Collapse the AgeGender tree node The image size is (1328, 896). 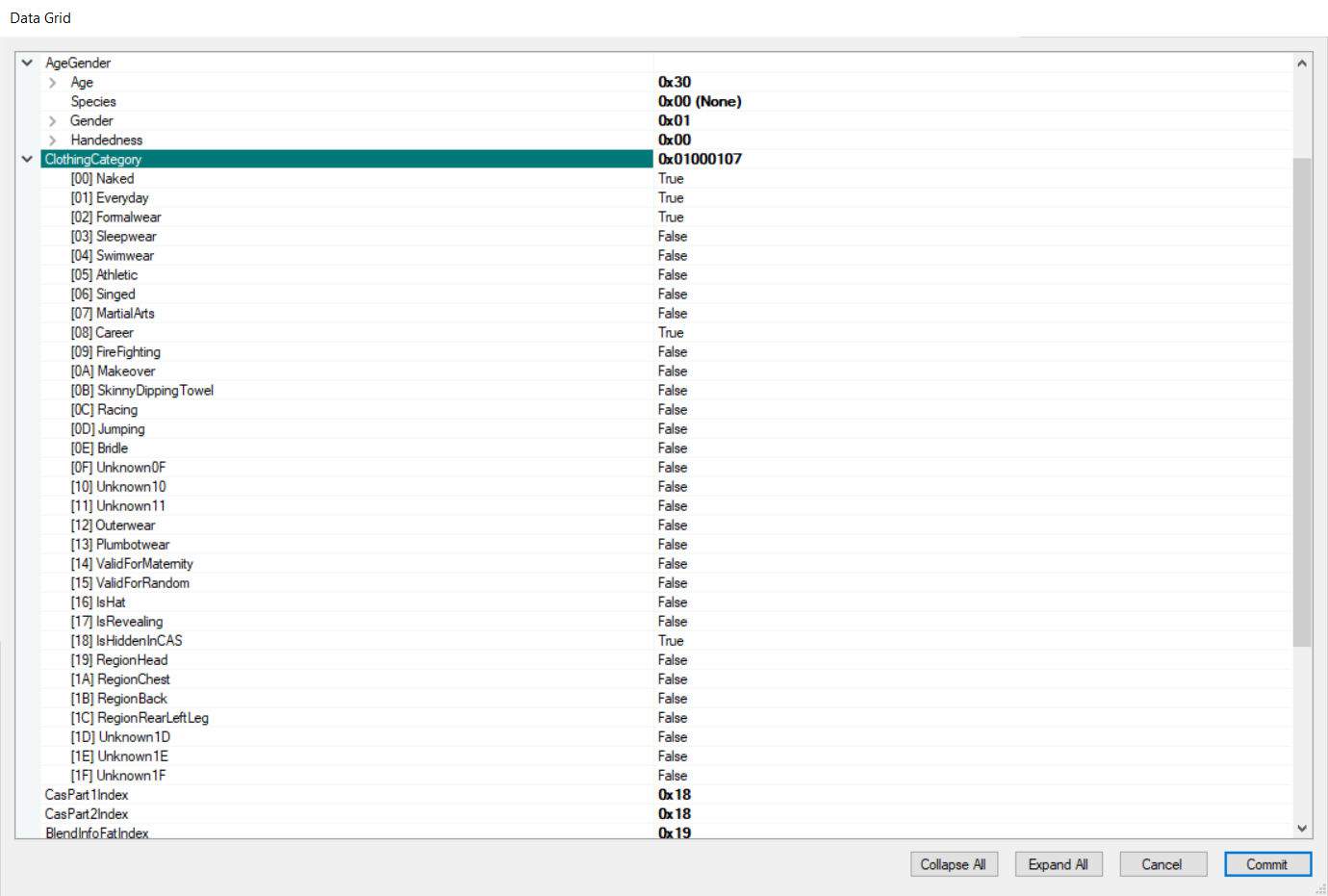(26, 63)
